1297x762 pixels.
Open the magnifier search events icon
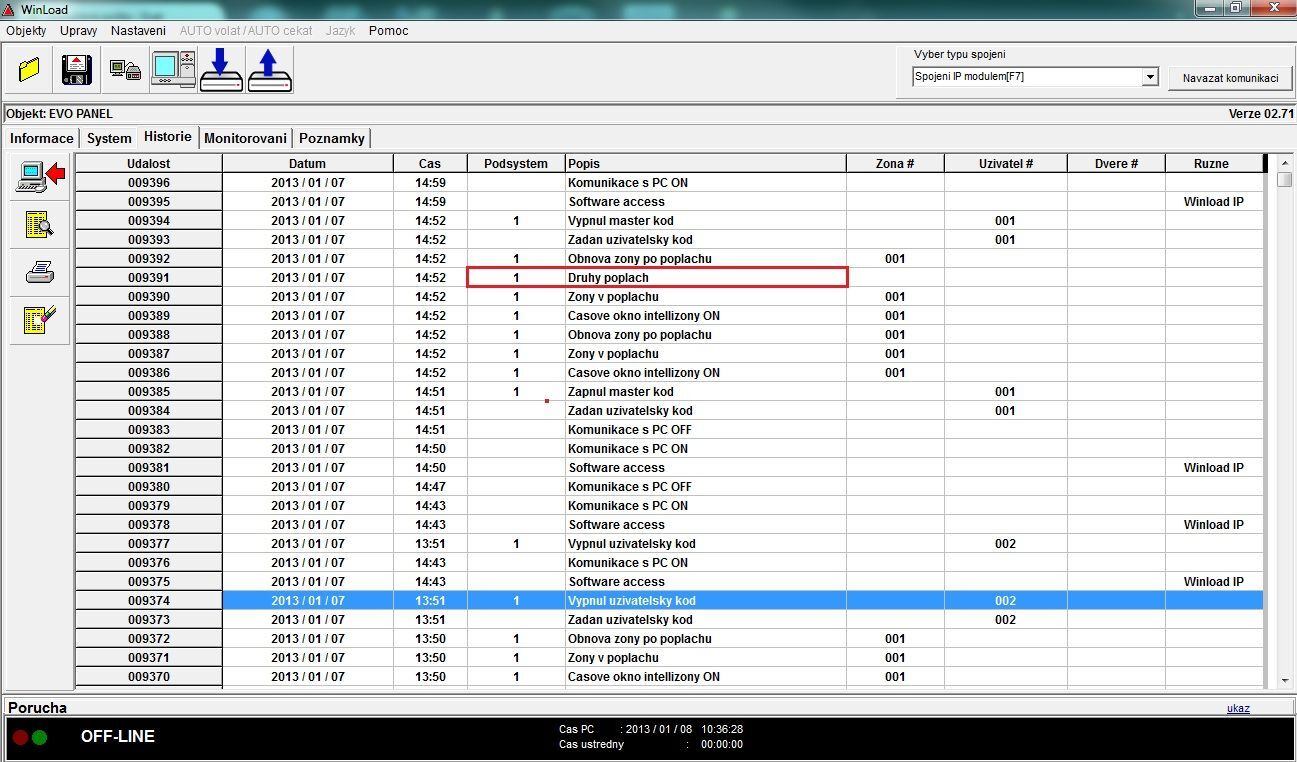pos(40,224)
